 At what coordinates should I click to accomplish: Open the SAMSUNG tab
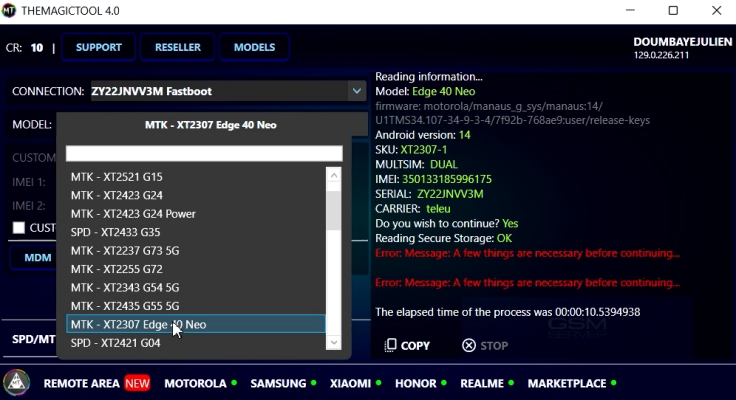278,384
